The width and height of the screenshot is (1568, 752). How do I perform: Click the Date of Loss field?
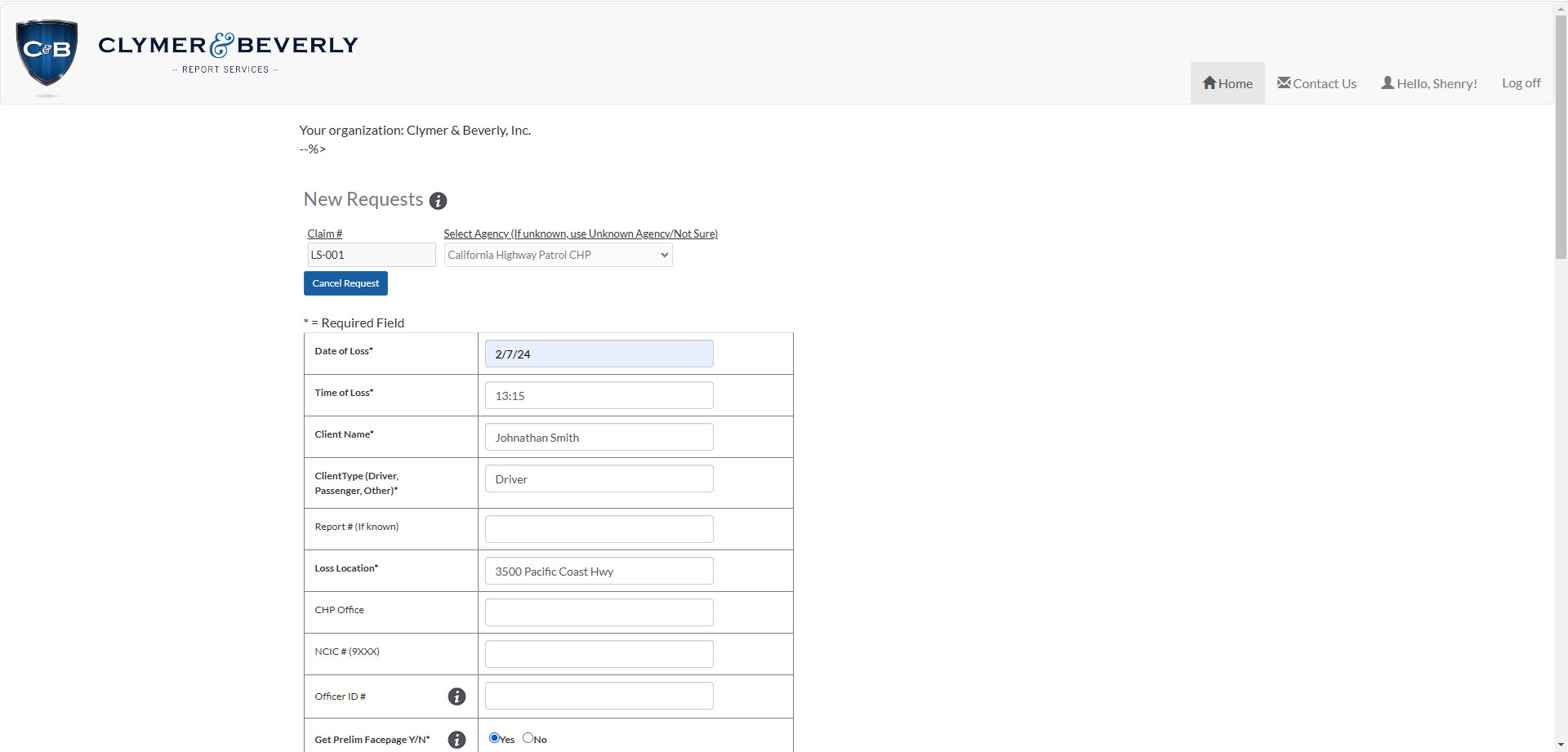tap(599, 354)
